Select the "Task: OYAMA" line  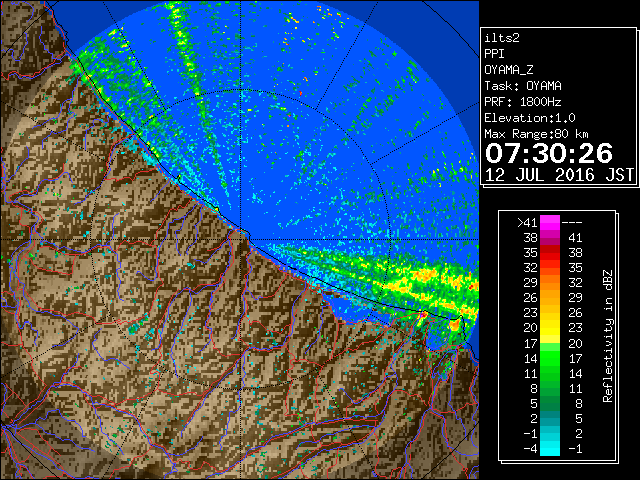(x=523, y=86)
